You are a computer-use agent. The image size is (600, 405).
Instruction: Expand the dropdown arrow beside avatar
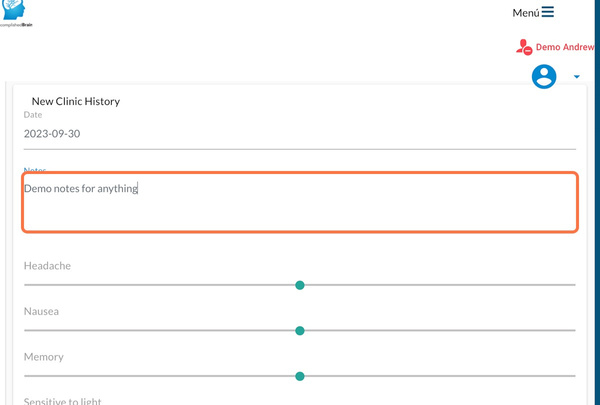[577, 77]
